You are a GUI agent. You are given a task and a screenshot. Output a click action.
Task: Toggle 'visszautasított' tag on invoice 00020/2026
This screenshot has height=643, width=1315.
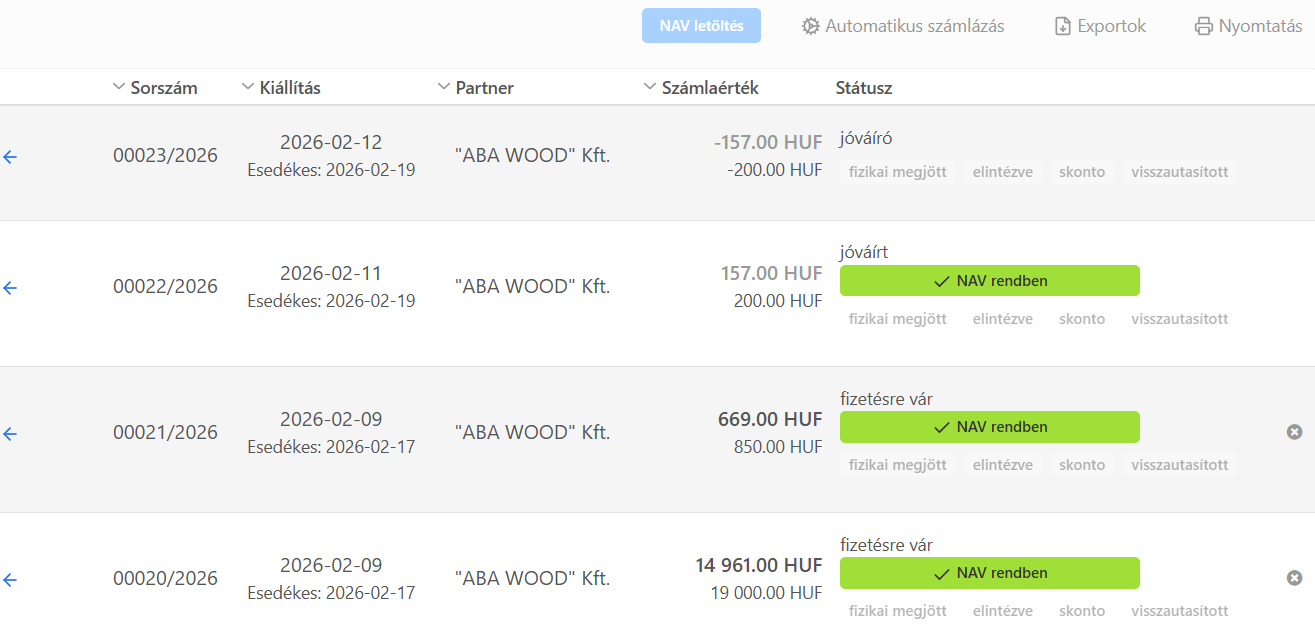(1179, 611)
